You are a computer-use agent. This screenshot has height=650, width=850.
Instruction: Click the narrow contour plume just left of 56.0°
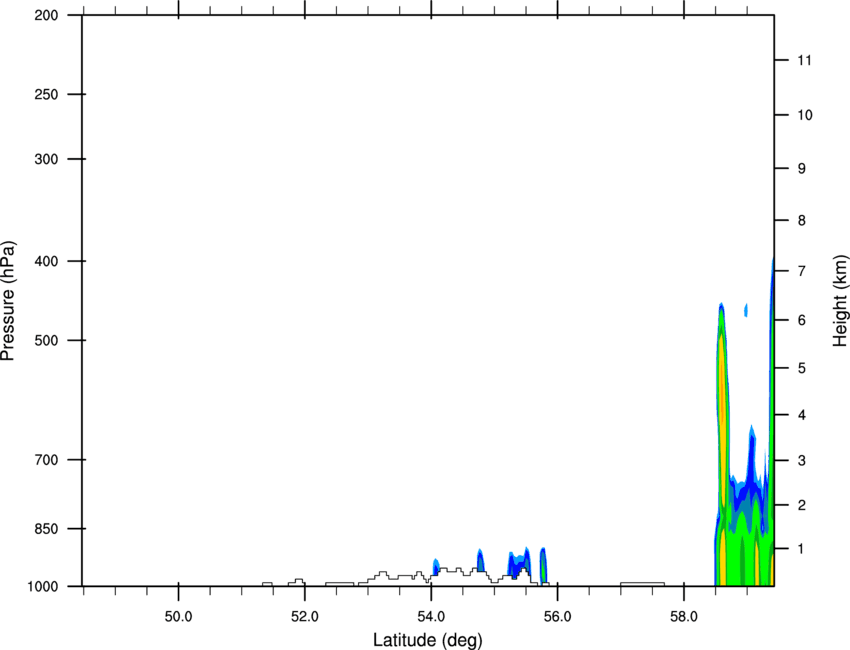(x=543, y=565)
